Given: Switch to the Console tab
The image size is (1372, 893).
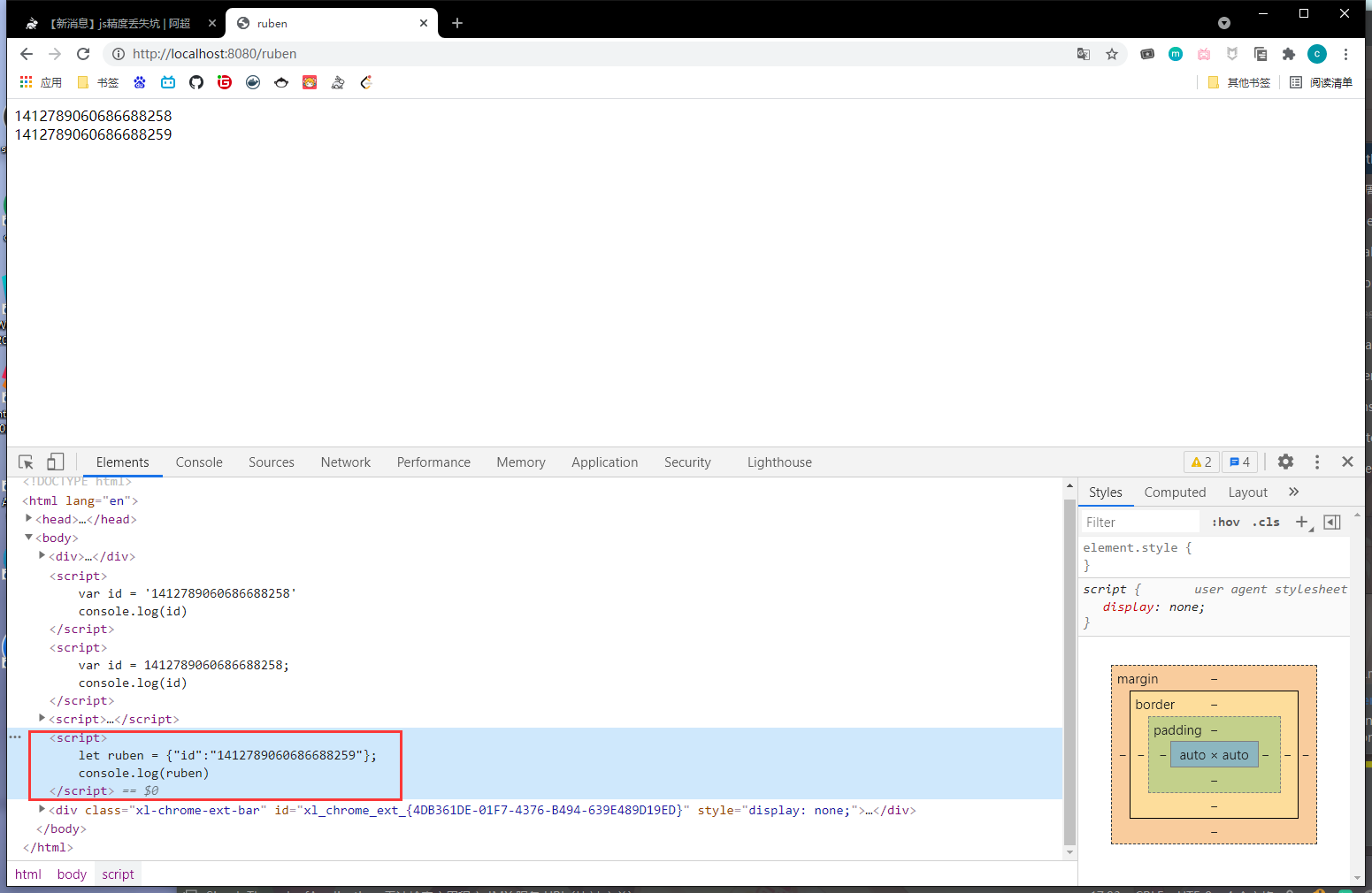Looking at the screenshot, I should click(199, 462).
